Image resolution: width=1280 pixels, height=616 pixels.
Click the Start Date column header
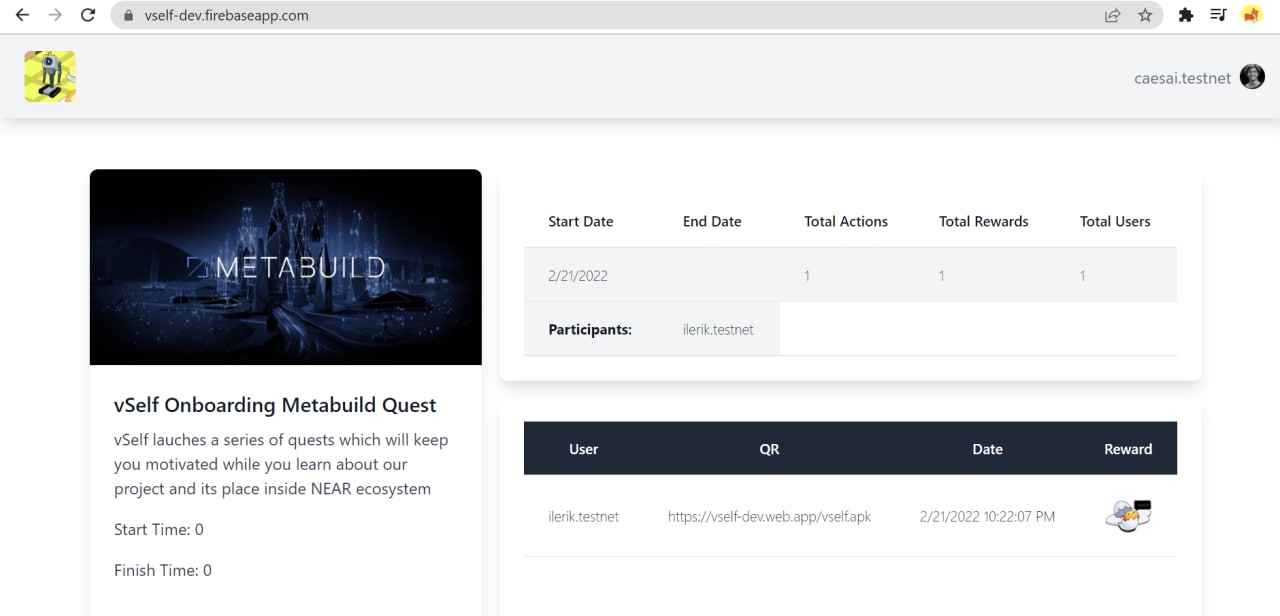581,221
